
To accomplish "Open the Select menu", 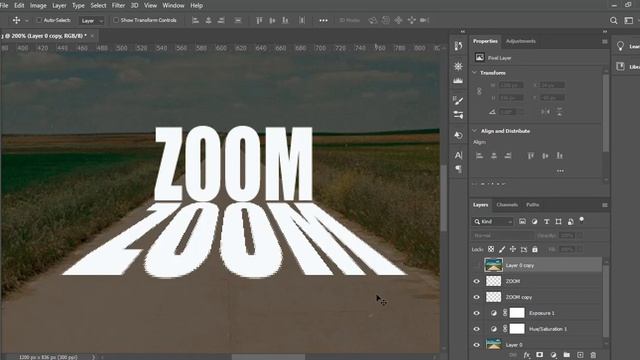I will [98, 6].
